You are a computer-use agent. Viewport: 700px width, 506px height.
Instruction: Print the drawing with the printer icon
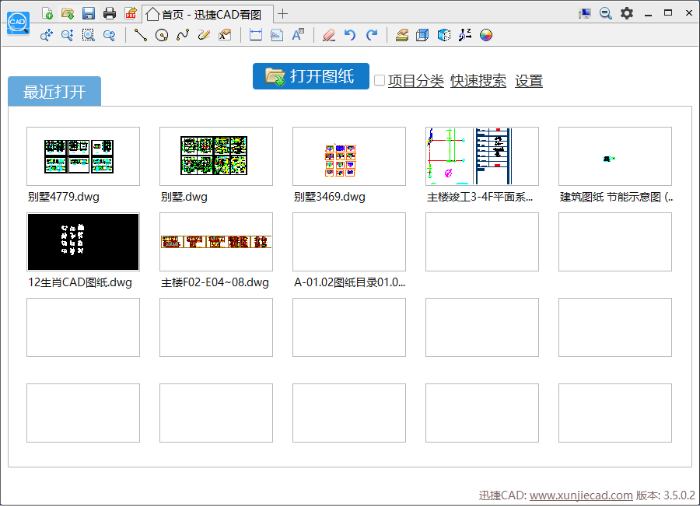coord(109,13)
